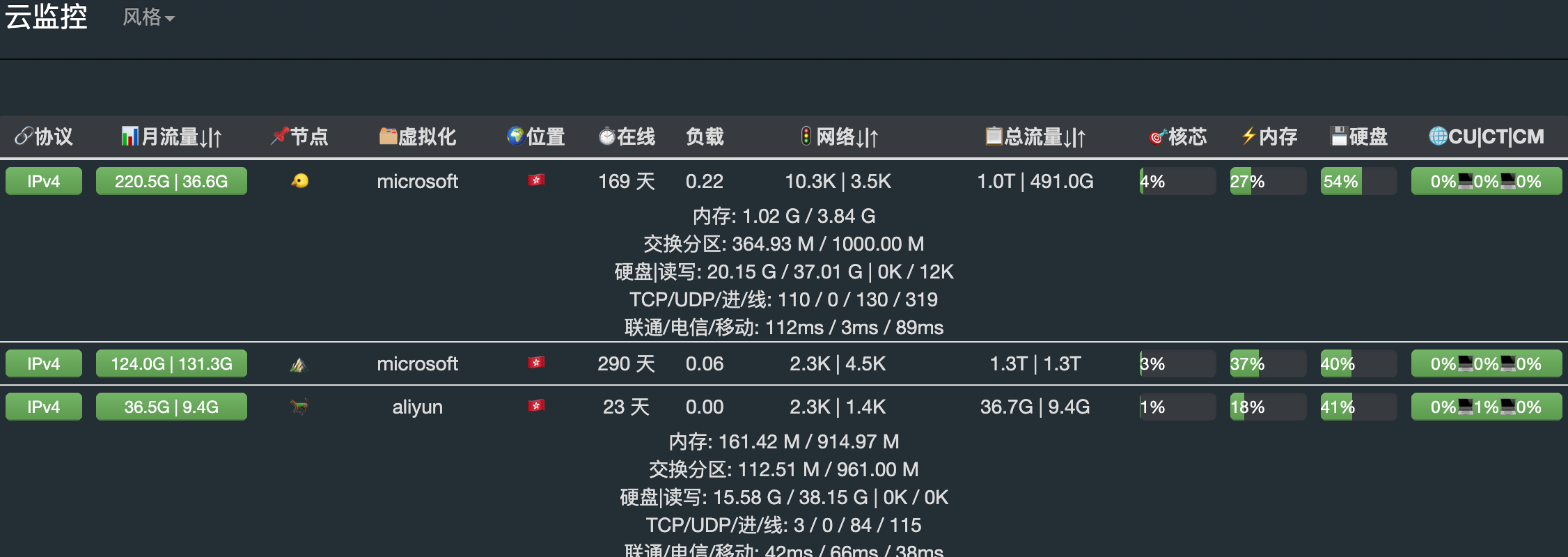Open the 风格 style dropdown
The height and width of the screenshot is (557, 1568).
click(148, 17)
